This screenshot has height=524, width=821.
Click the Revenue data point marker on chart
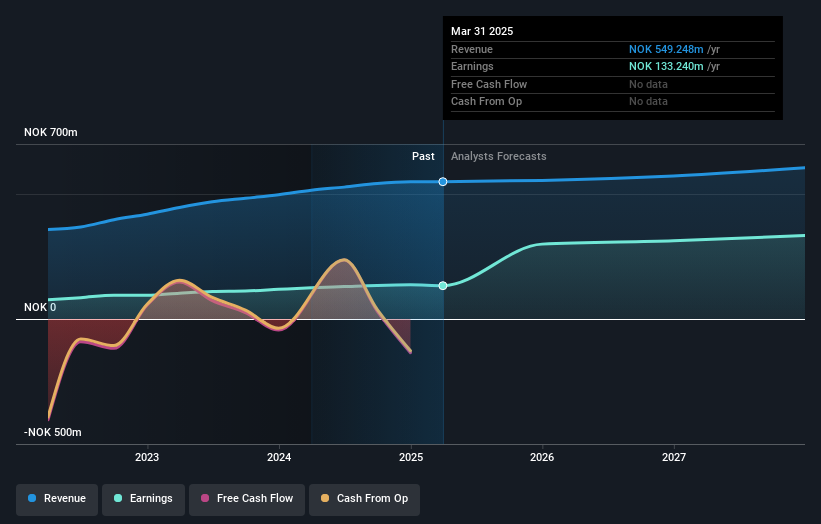(x=443, y=182)
